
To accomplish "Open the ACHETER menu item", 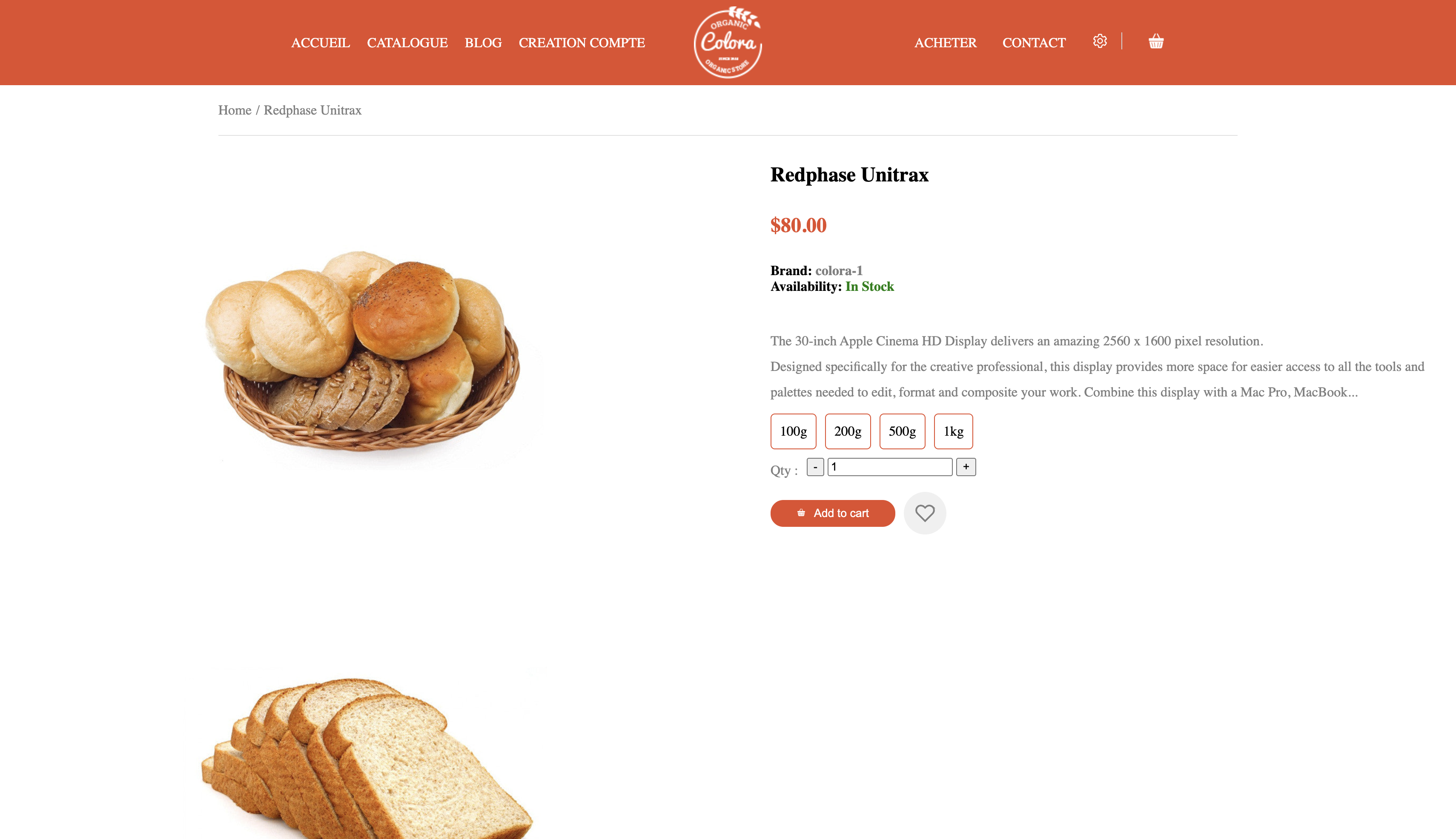I will [945, 43].
